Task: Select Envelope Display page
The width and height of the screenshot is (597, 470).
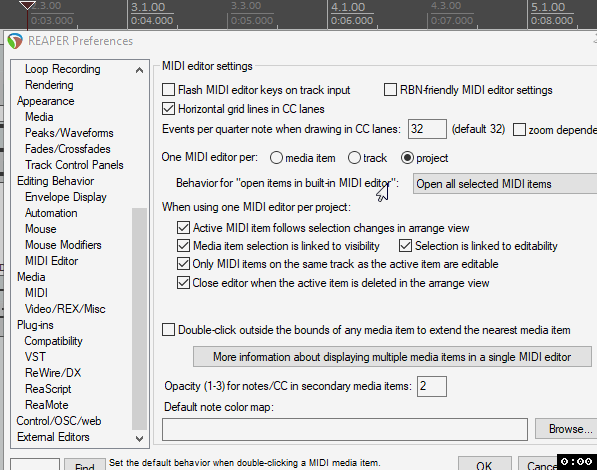Action: (66, 197)
